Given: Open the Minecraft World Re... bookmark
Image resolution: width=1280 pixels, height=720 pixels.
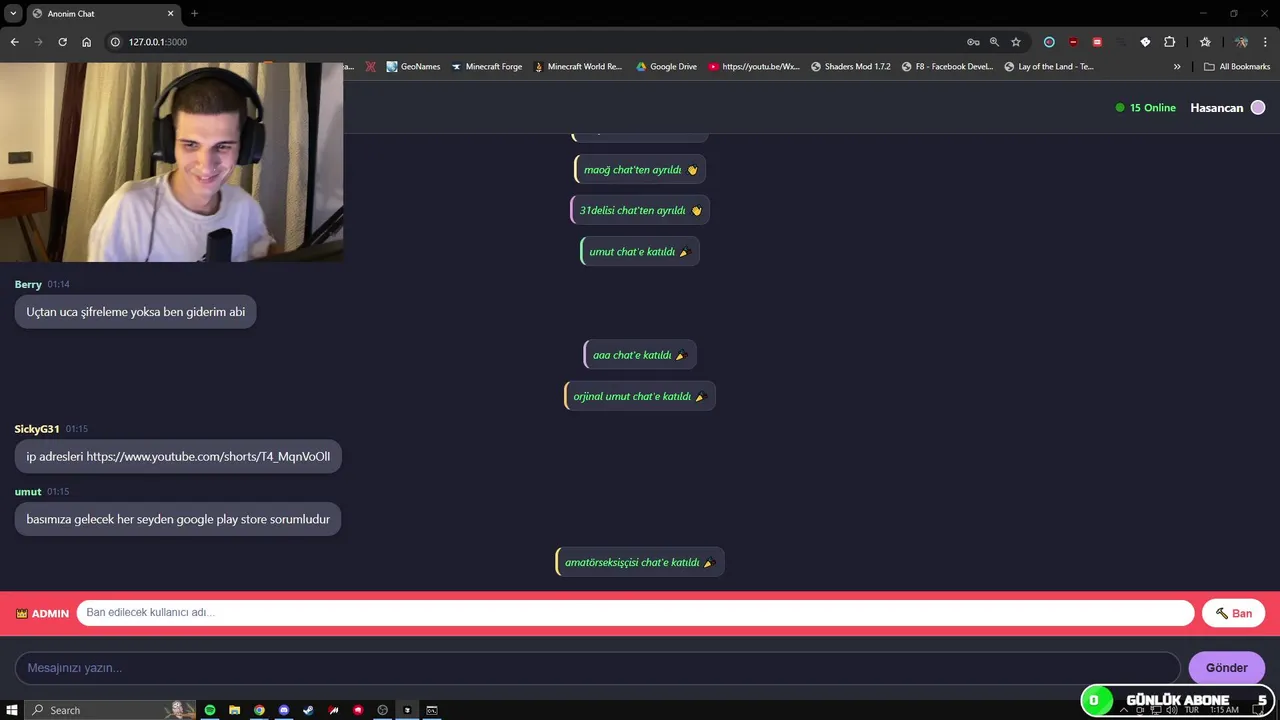Looking at the screenshot, I should (x=578, y=67).
